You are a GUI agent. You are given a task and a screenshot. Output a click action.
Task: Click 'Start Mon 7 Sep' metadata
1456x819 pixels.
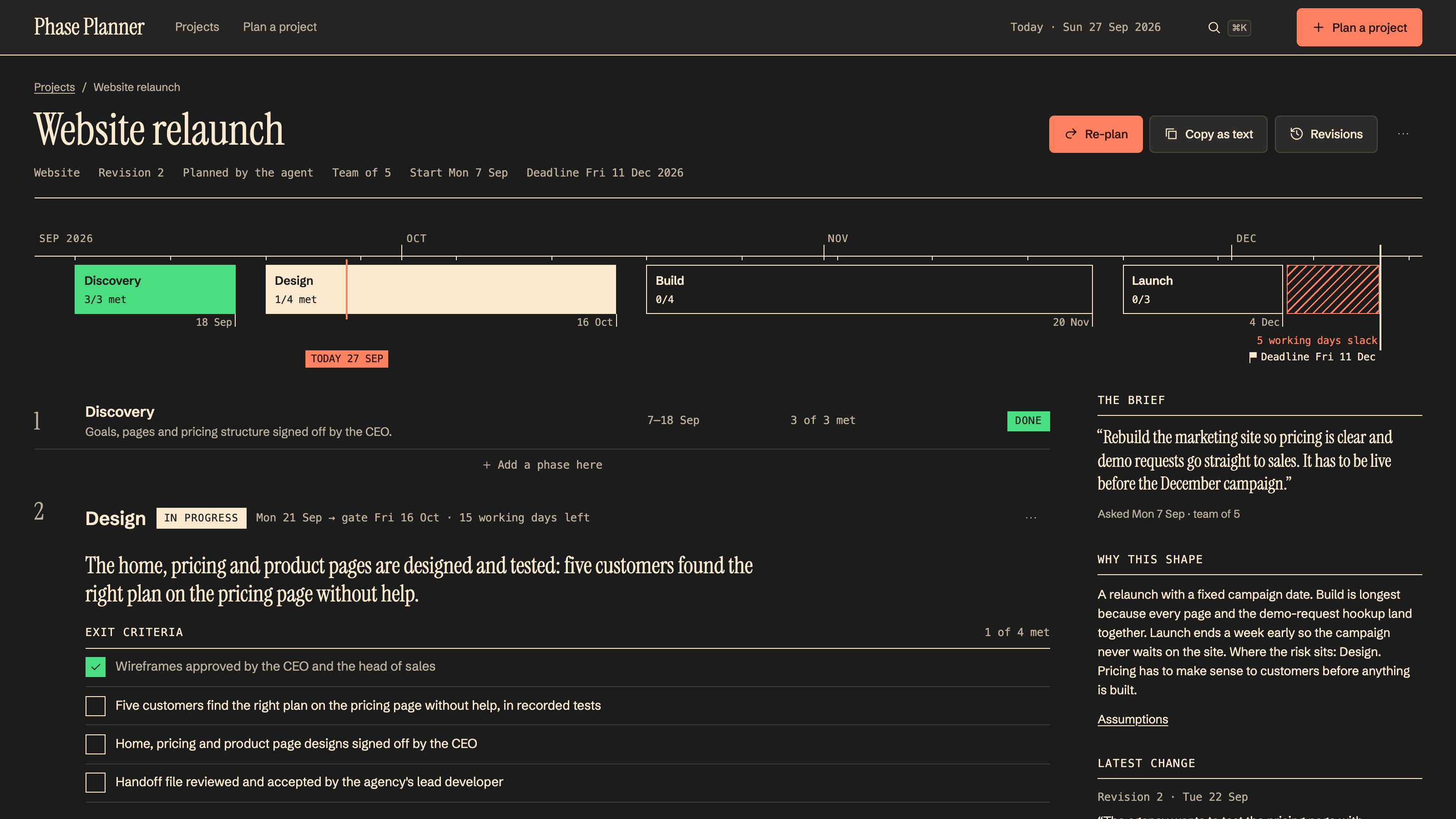(x=458, y=173)
